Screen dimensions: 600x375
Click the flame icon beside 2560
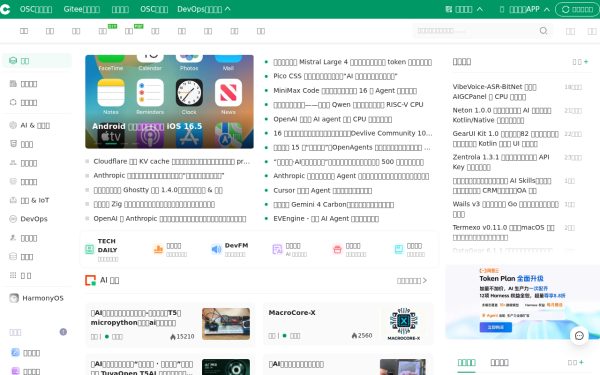pyautogui.click(x=354, y=336)
